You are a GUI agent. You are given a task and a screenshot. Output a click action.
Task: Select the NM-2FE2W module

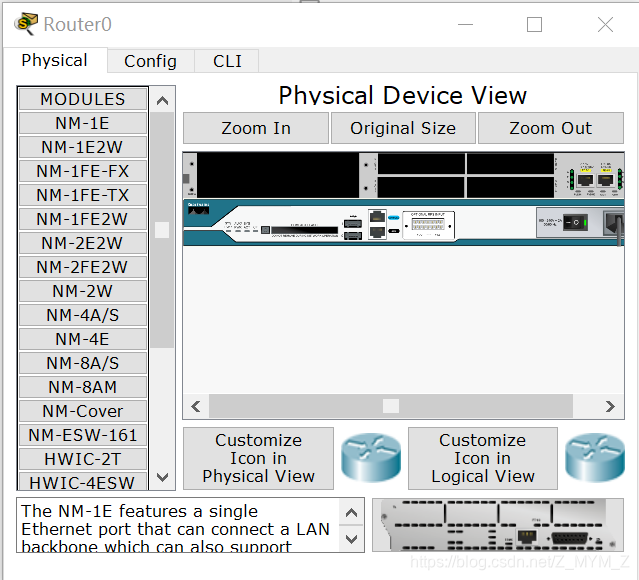click(83, 267)
